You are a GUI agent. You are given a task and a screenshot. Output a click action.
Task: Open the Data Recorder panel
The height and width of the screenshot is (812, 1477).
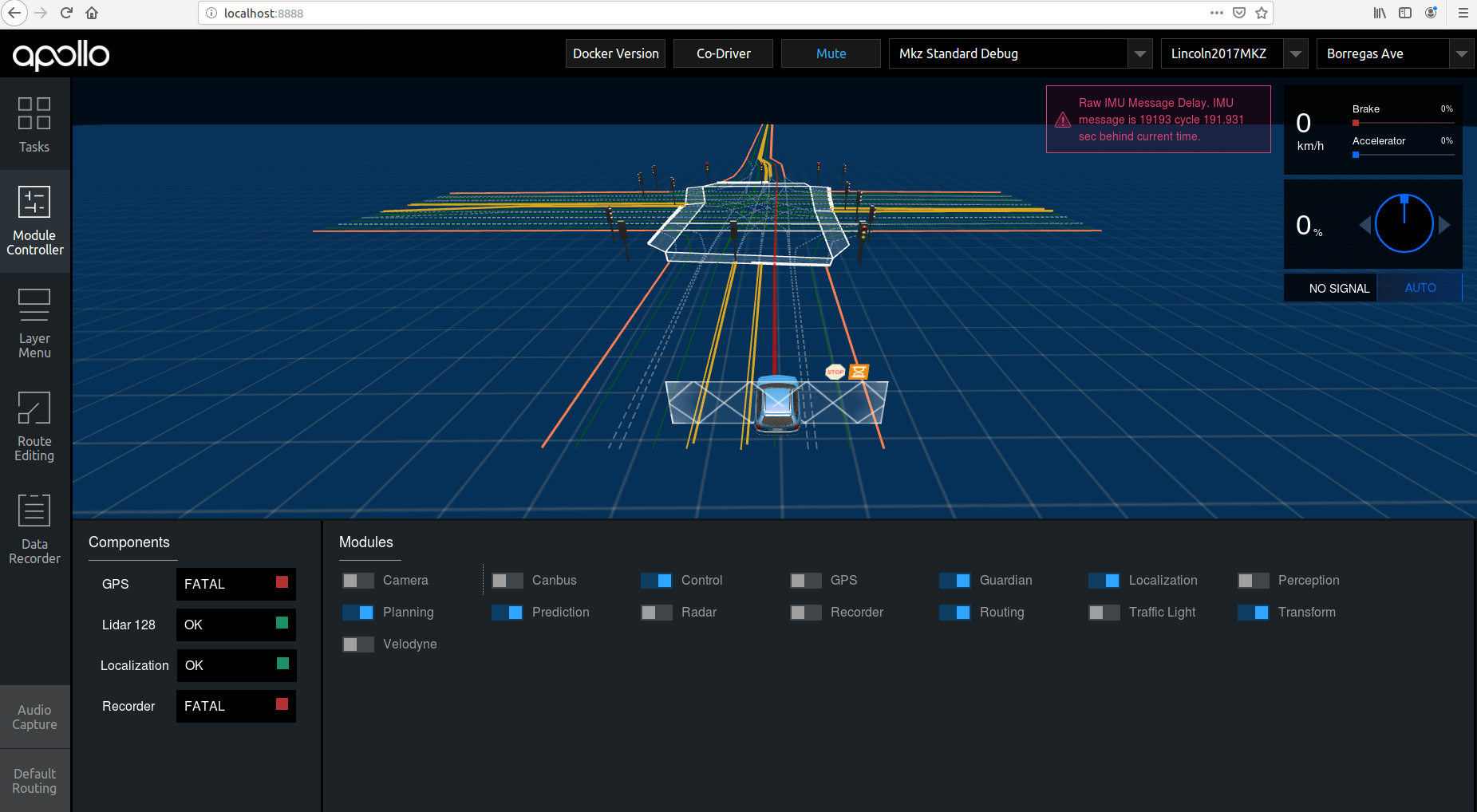(34, 529)
